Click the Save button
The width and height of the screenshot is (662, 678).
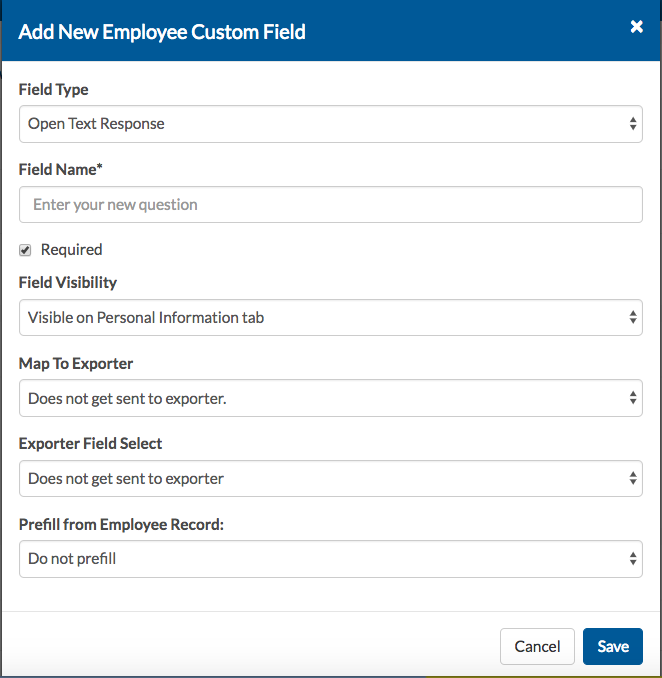tap(613, 646)
